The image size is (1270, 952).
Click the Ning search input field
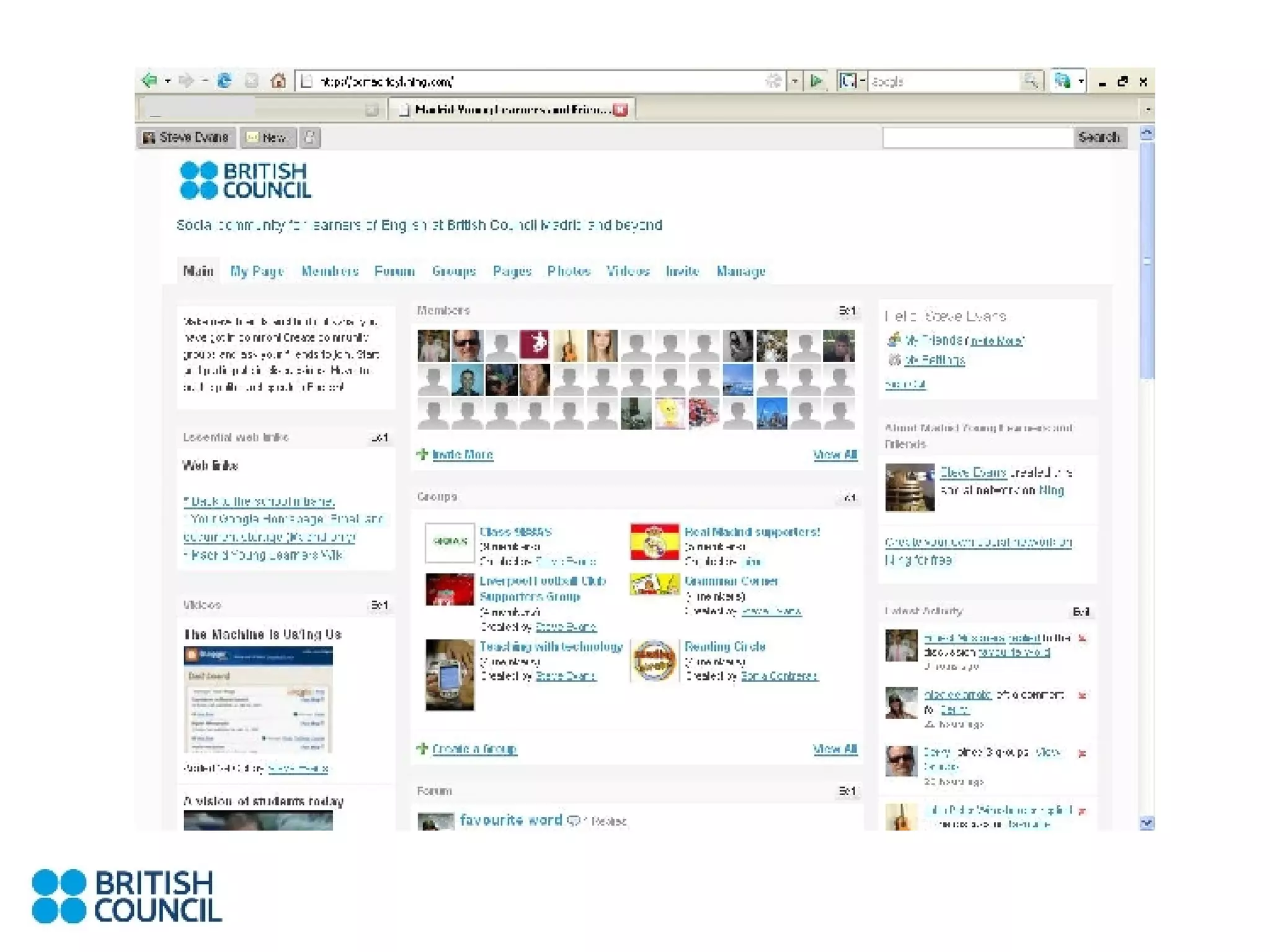pyautogui.click(x=977, y=138)
